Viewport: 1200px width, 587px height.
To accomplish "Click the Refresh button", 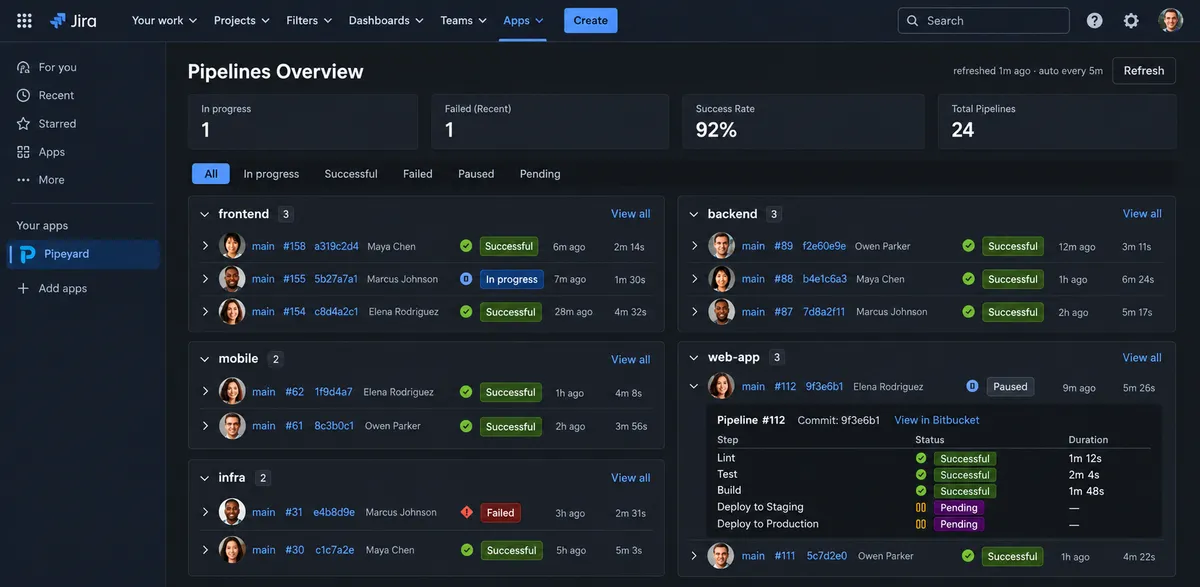I will tap(1144, 71).
